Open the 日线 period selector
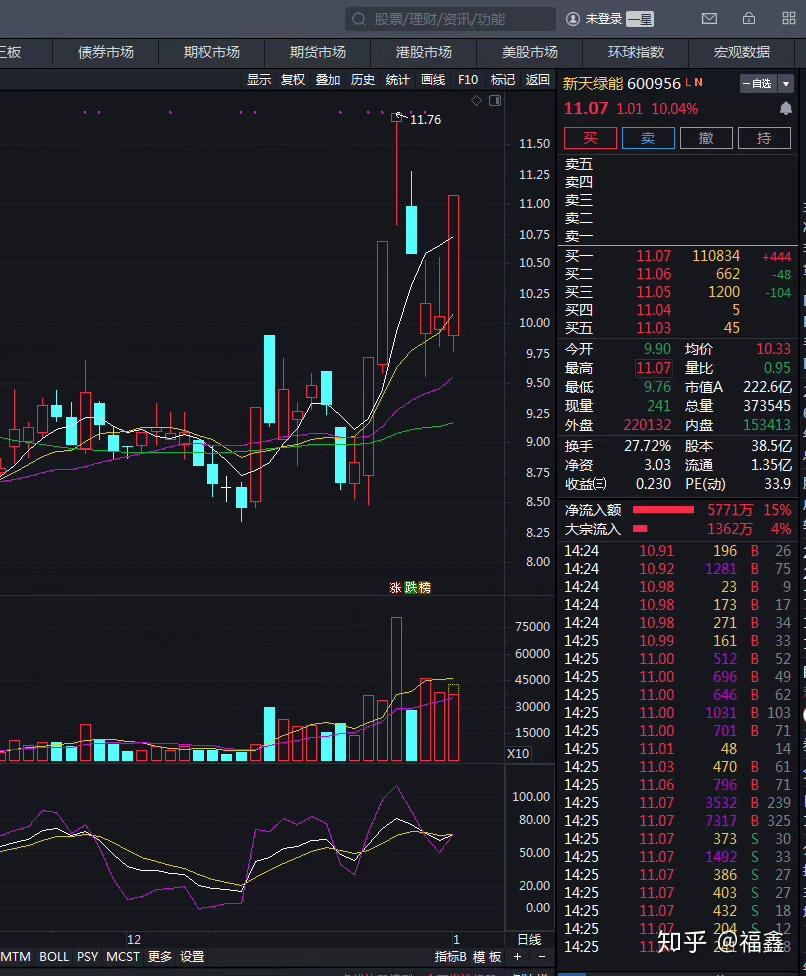 click(528, 938)
